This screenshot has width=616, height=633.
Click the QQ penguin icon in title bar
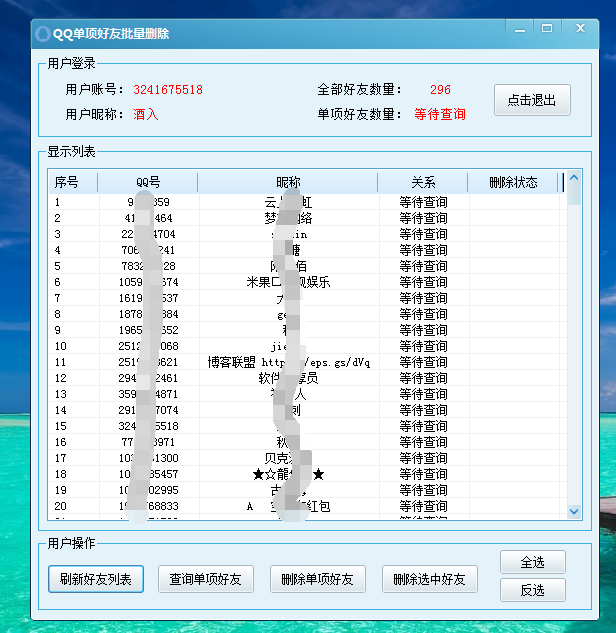[x=42, y=34]
